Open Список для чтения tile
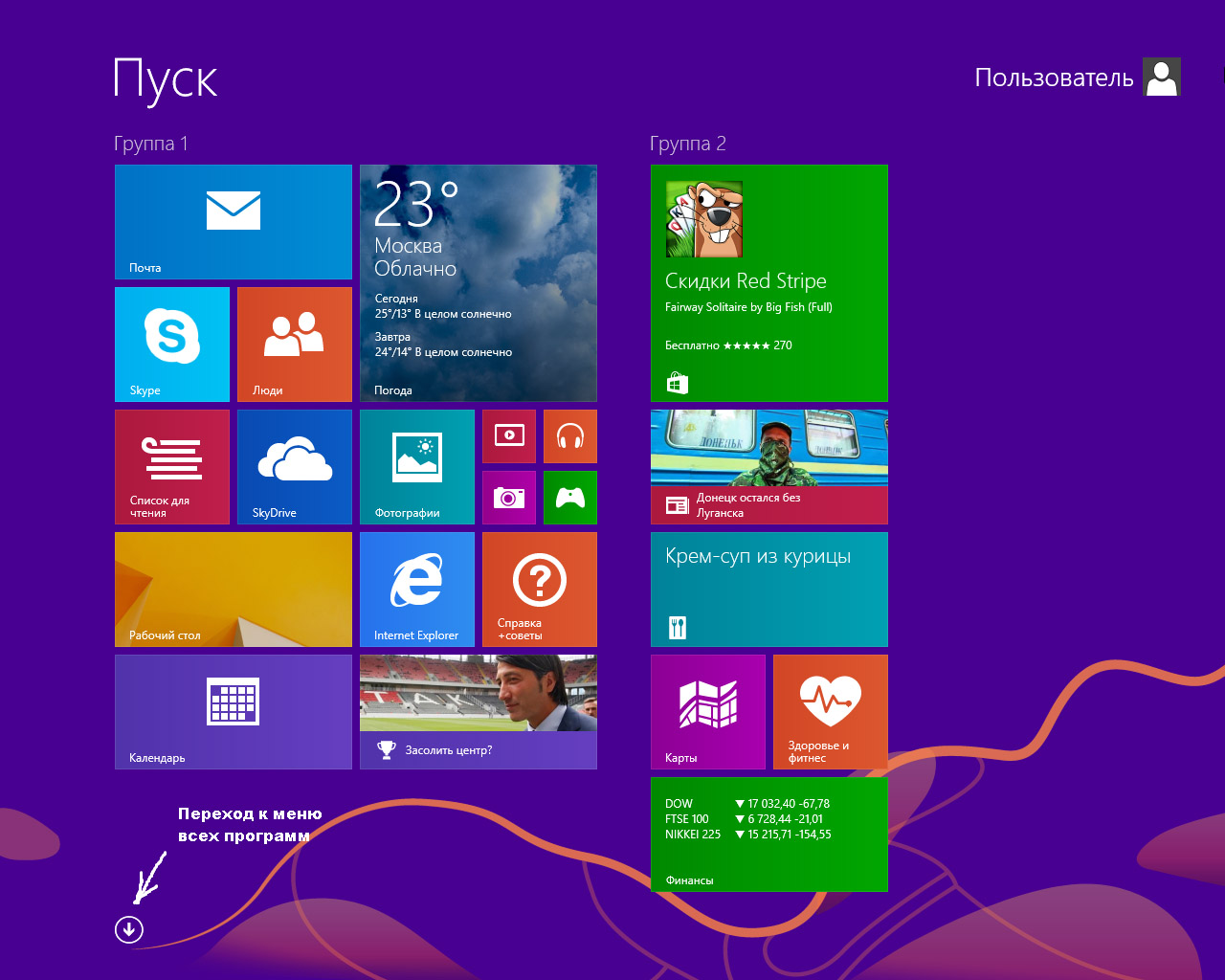 172,467
